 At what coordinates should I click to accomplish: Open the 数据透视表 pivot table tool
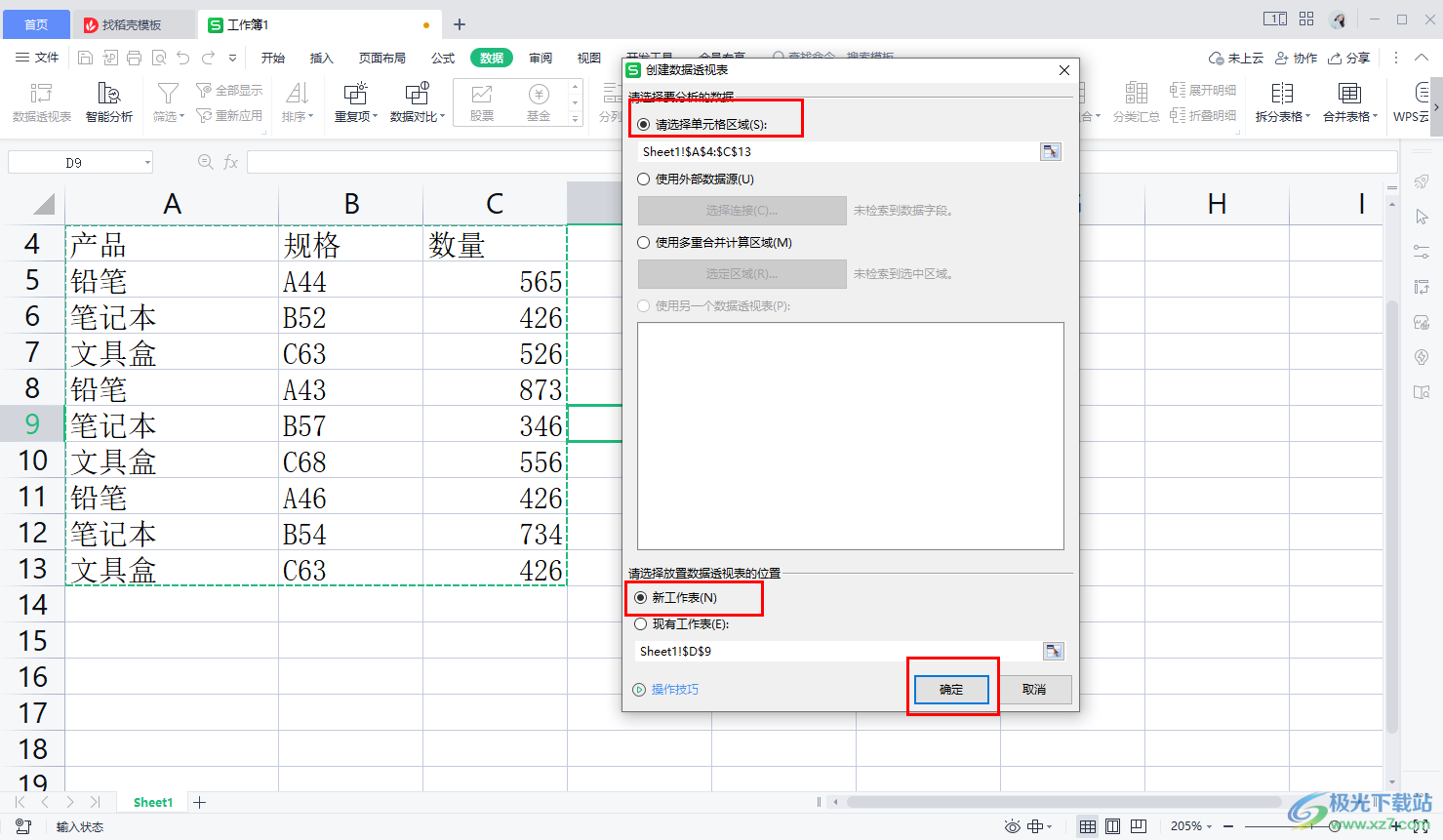click(41, 102)
